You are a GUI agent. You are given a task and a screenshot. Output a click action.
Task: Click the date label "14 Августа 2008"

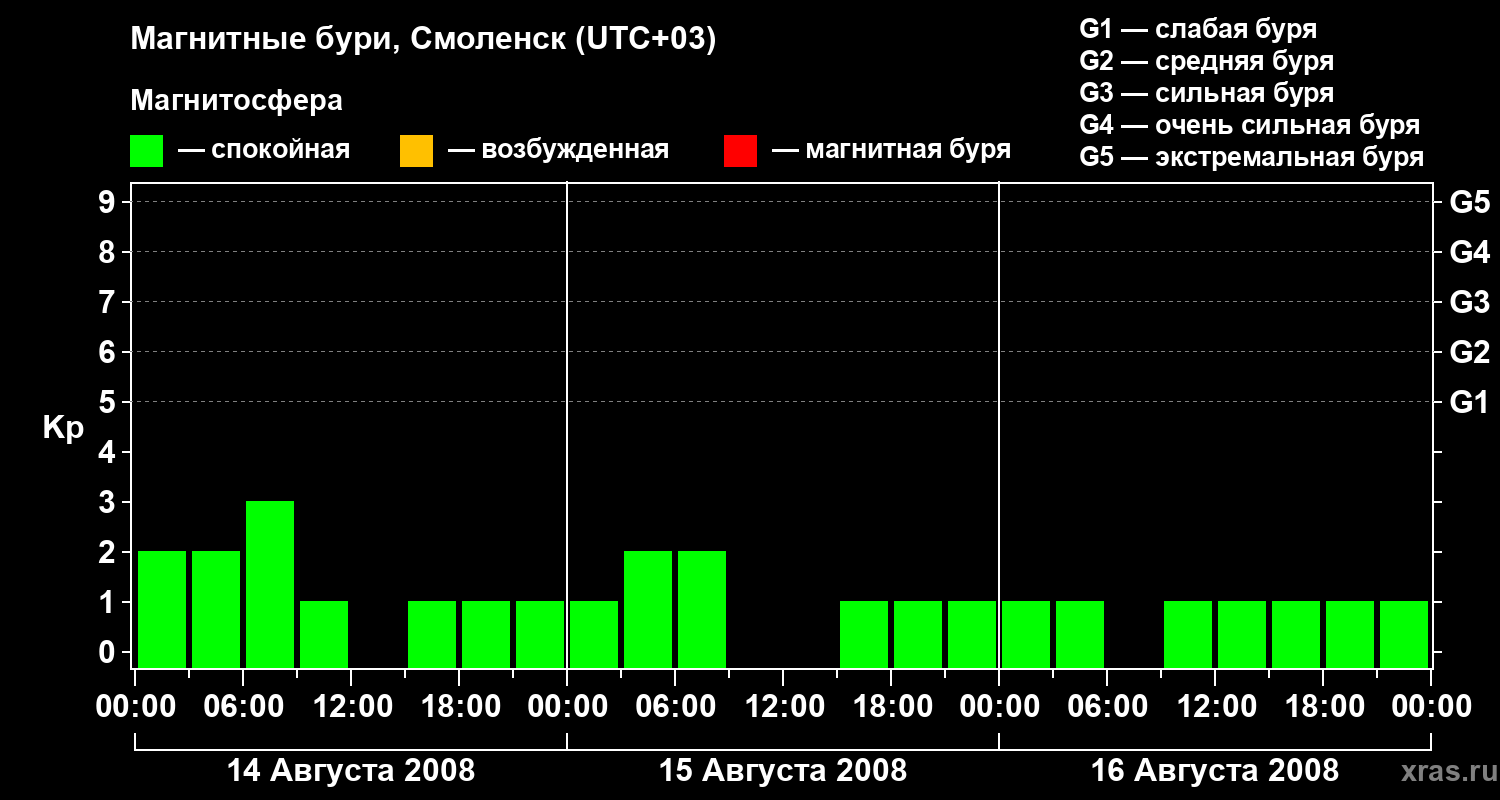click(351, 771)
